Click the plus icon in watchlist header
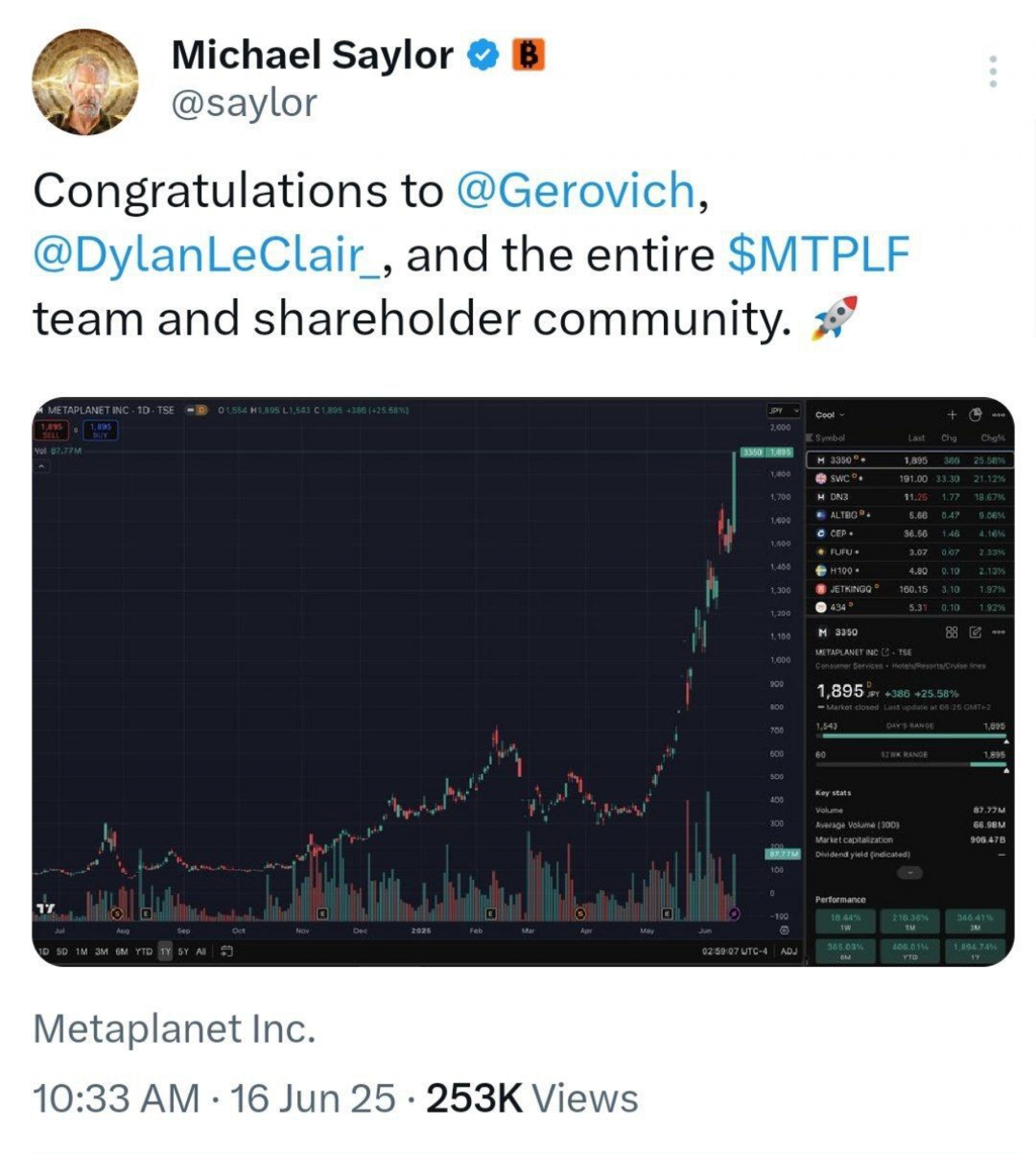Image resolution: width=1036 pixels, height=1154 pixels. point(952,415)
